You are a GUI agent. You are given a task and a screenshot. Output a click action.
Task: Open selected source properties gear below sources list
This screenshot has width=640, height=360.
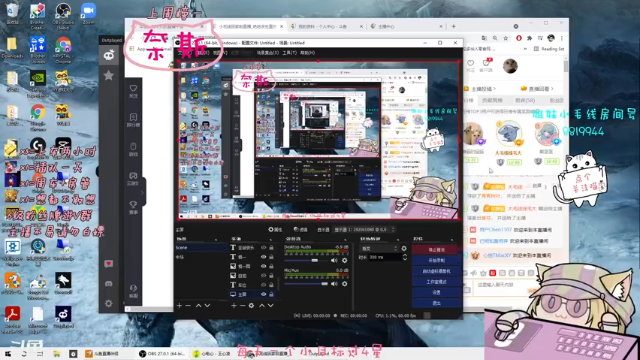251,305
